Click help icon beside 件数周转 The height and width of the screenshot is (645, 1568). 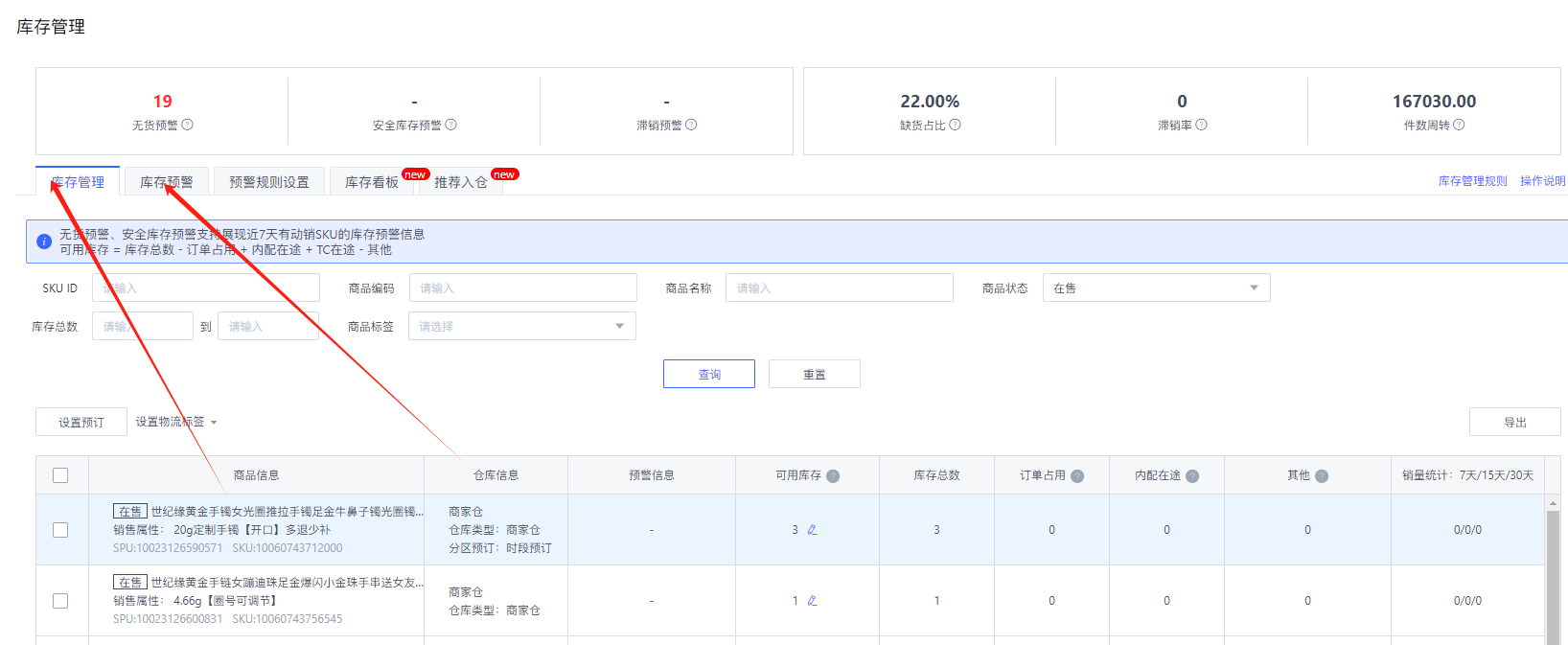pyautogui.click(x=1459, y=125)
